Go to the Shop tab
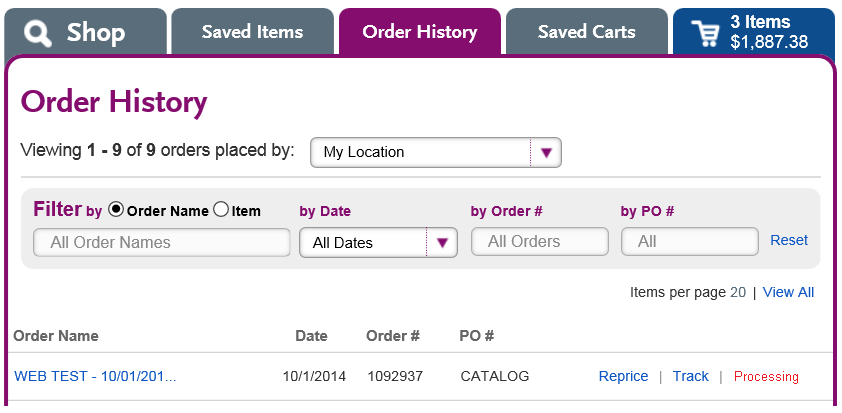The image size is (842, 413). [85, 32]
